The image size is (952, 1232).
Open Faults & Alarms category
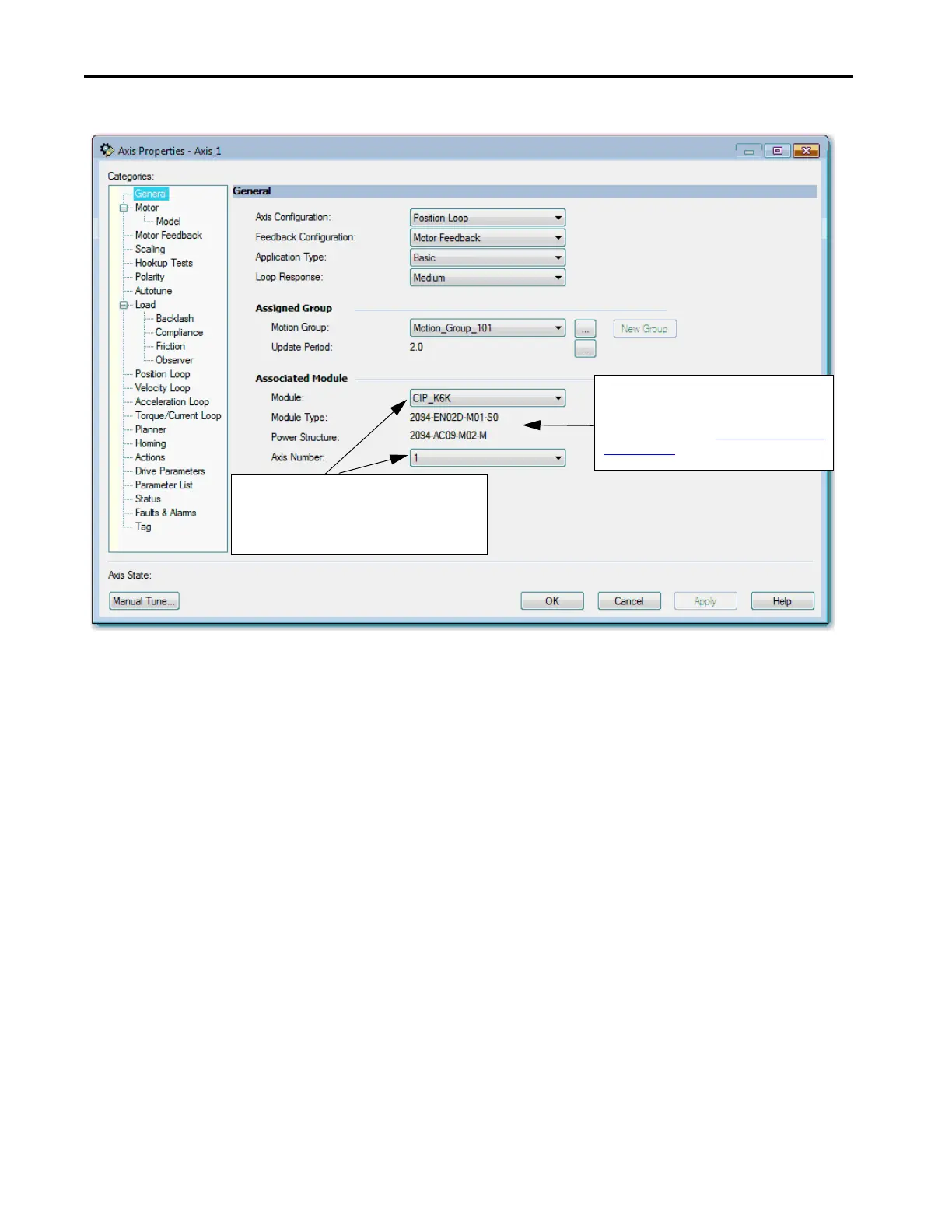[165, 513]
